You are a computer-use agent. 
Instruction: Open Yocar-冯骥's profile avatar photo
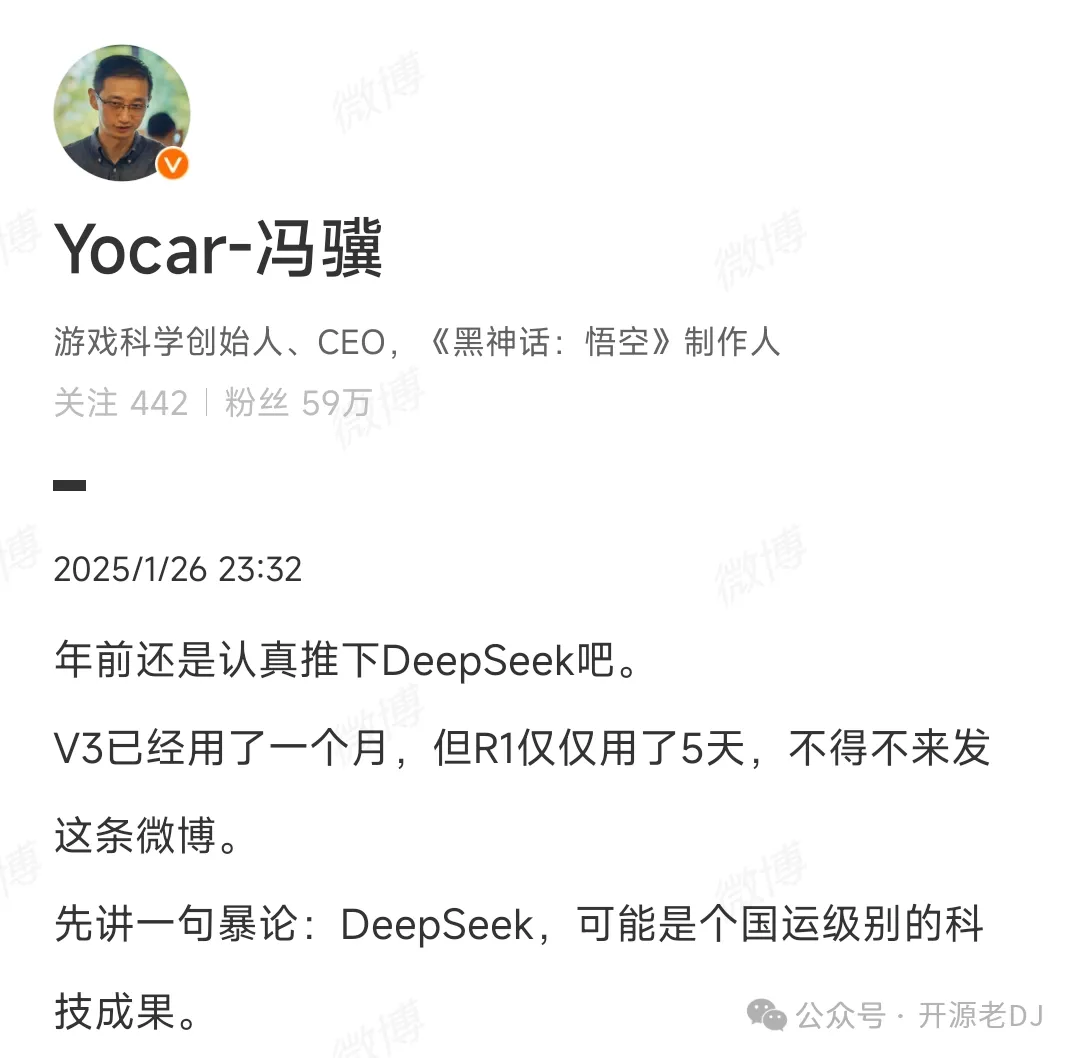coord(122,113)
